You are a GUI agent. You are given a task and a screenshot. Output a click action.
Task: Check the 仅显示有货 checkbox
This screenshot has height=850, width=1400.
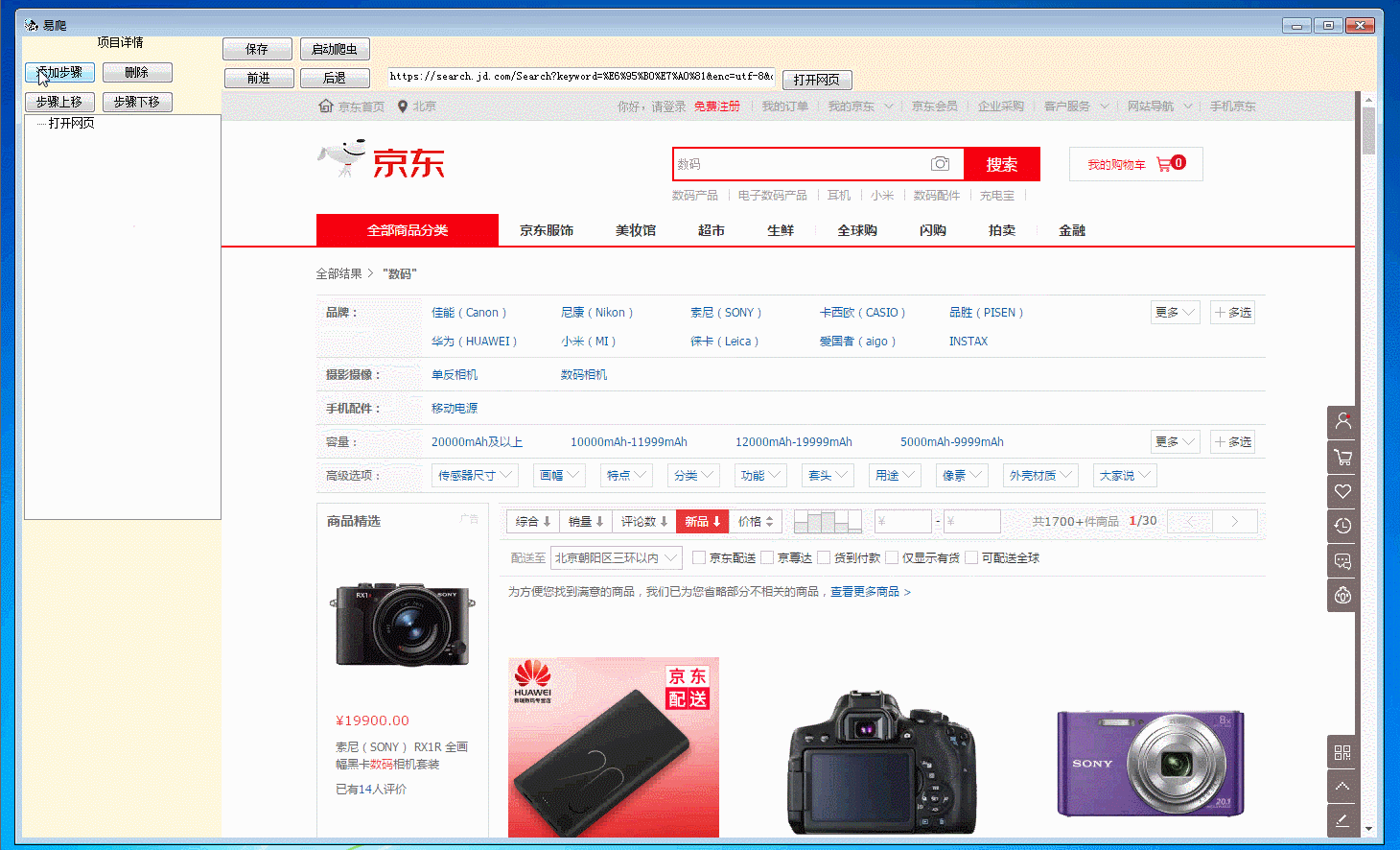[x=892, y=557]
